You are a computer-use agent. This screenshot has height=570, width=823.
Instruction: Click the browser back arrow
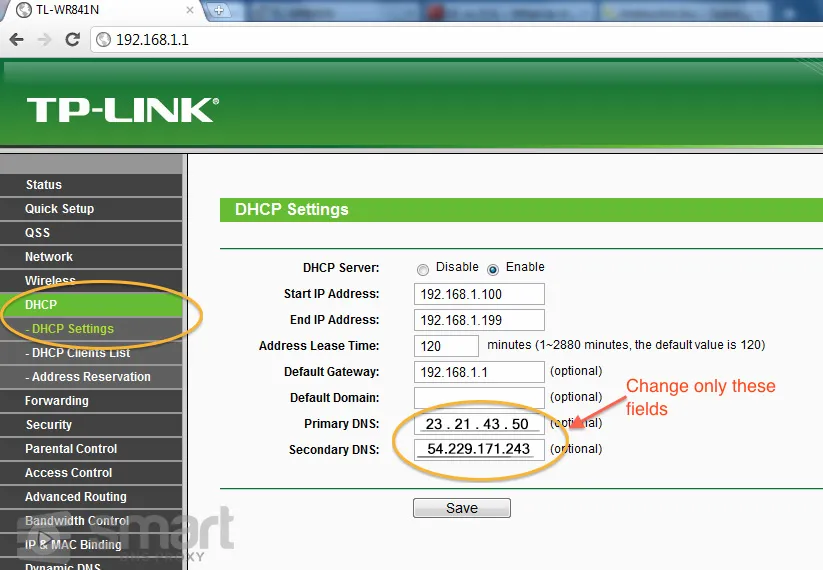click(16, 40)
